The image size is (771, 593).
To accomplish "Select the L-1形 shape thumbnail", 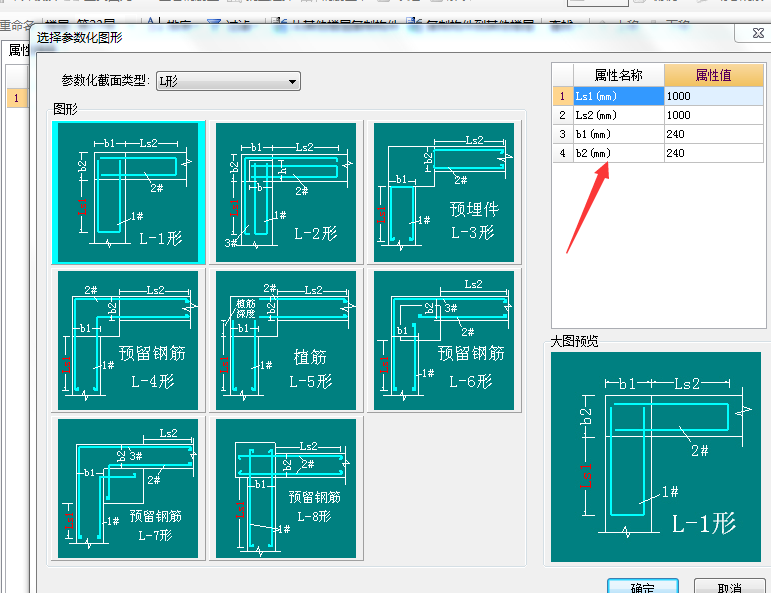I will pyautogui.click(x=128, y=192).
